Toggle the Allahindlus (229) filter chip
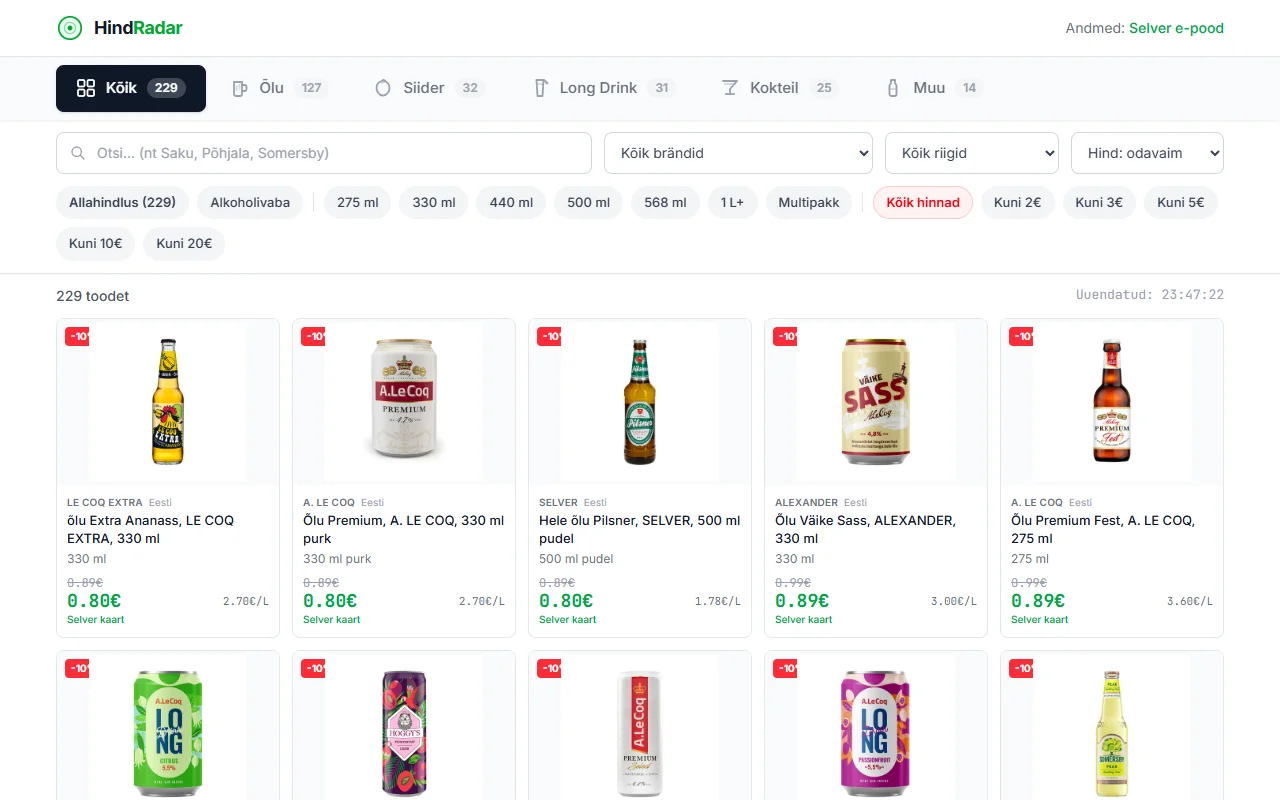Viewport: 1280px width, 800px height. 122,202
